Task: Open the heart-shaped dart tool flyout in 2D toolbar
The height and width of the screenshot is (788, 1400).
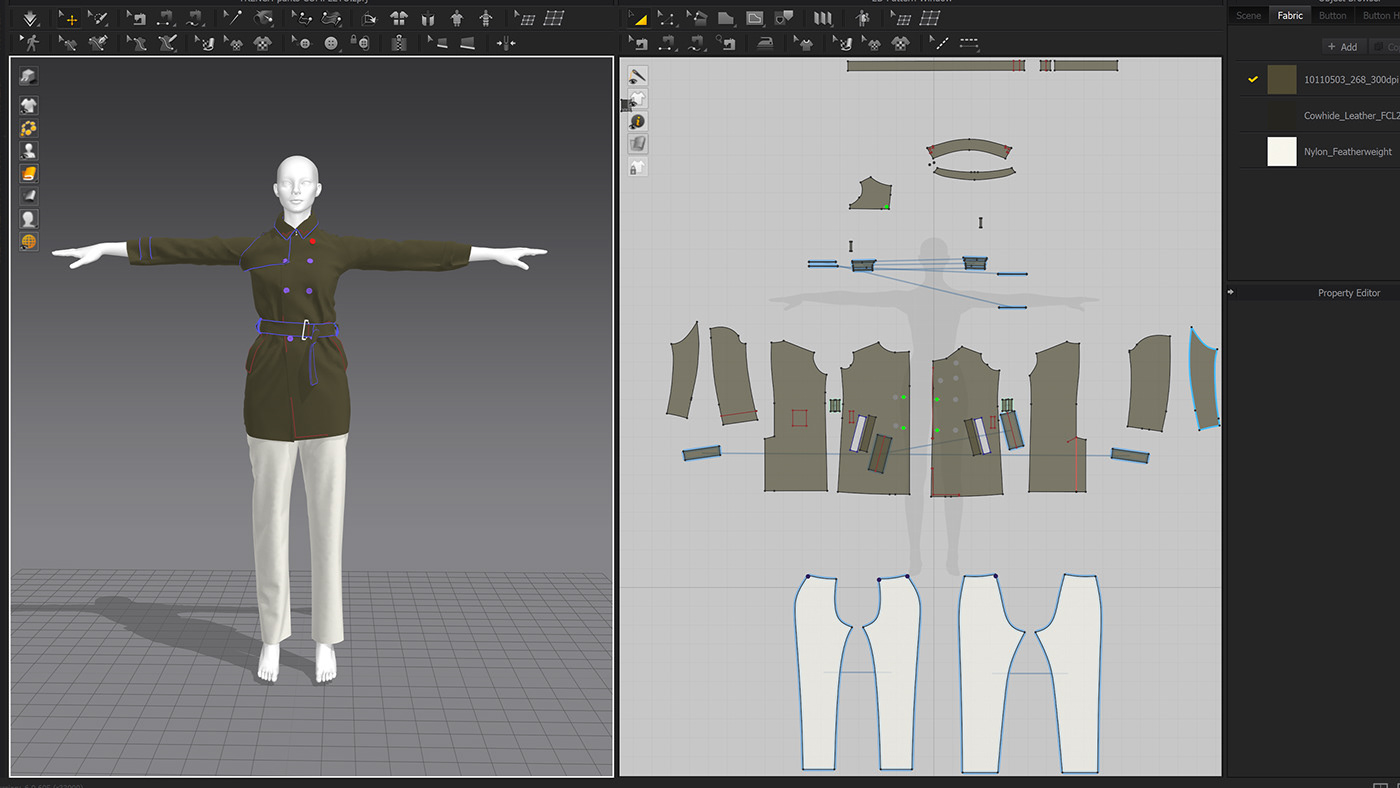Action: [783, 18]
